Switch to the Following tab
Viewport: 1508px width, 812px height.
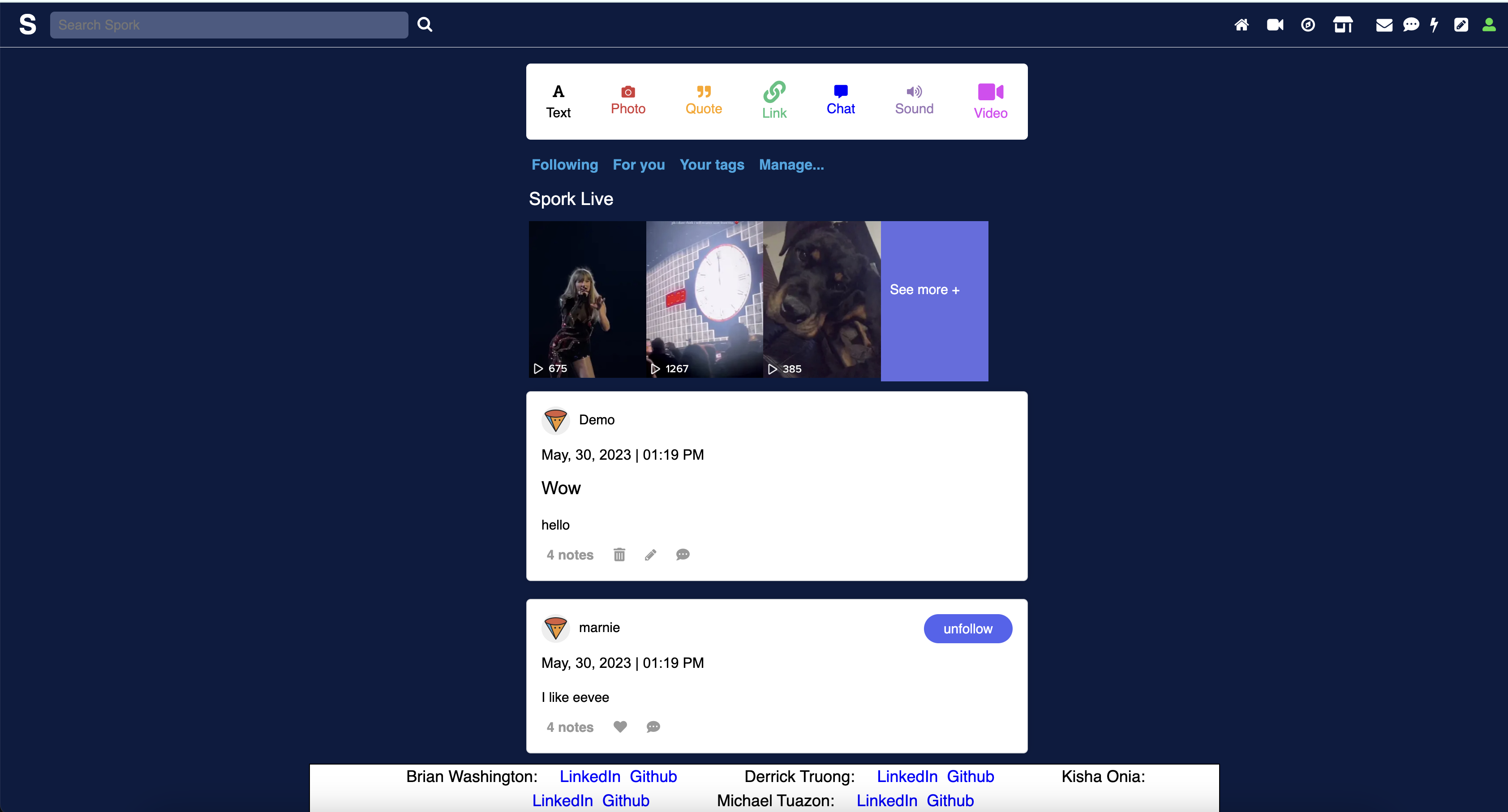click(x=564, y=165)
